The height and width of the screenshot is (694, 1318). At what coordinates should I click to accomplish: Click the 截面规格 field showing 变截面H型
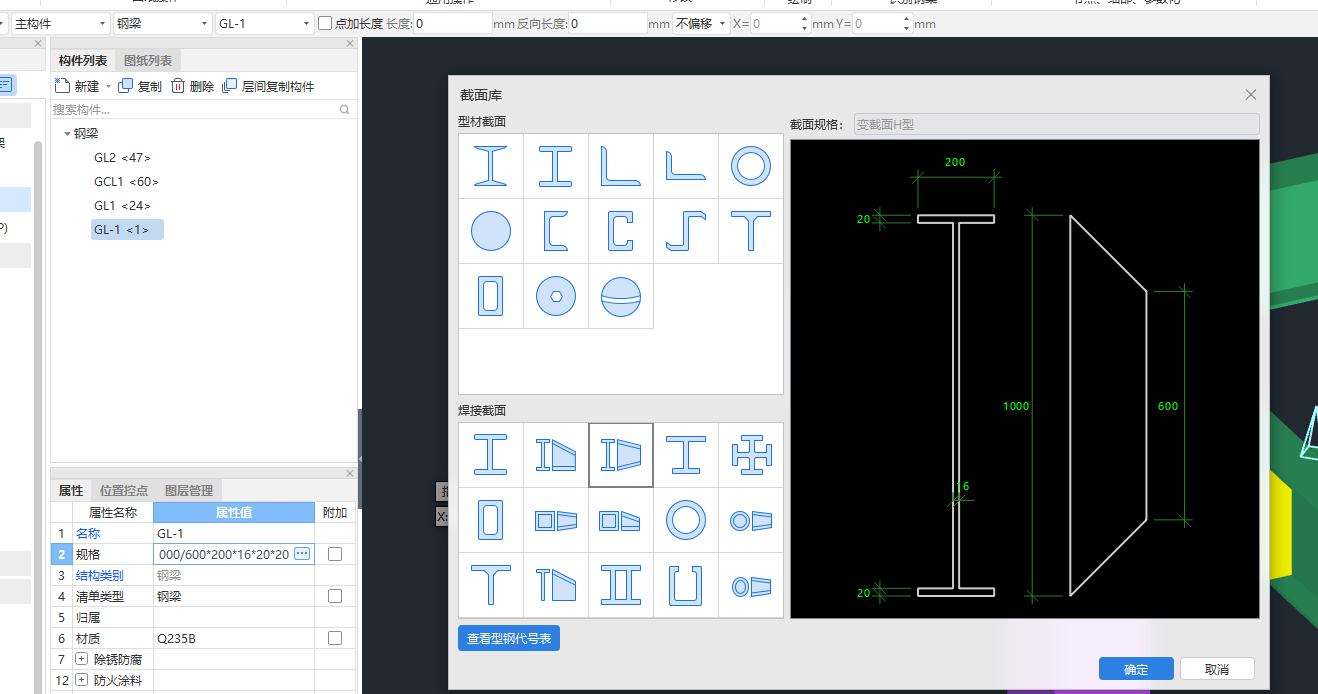[x=1056, y=125]
